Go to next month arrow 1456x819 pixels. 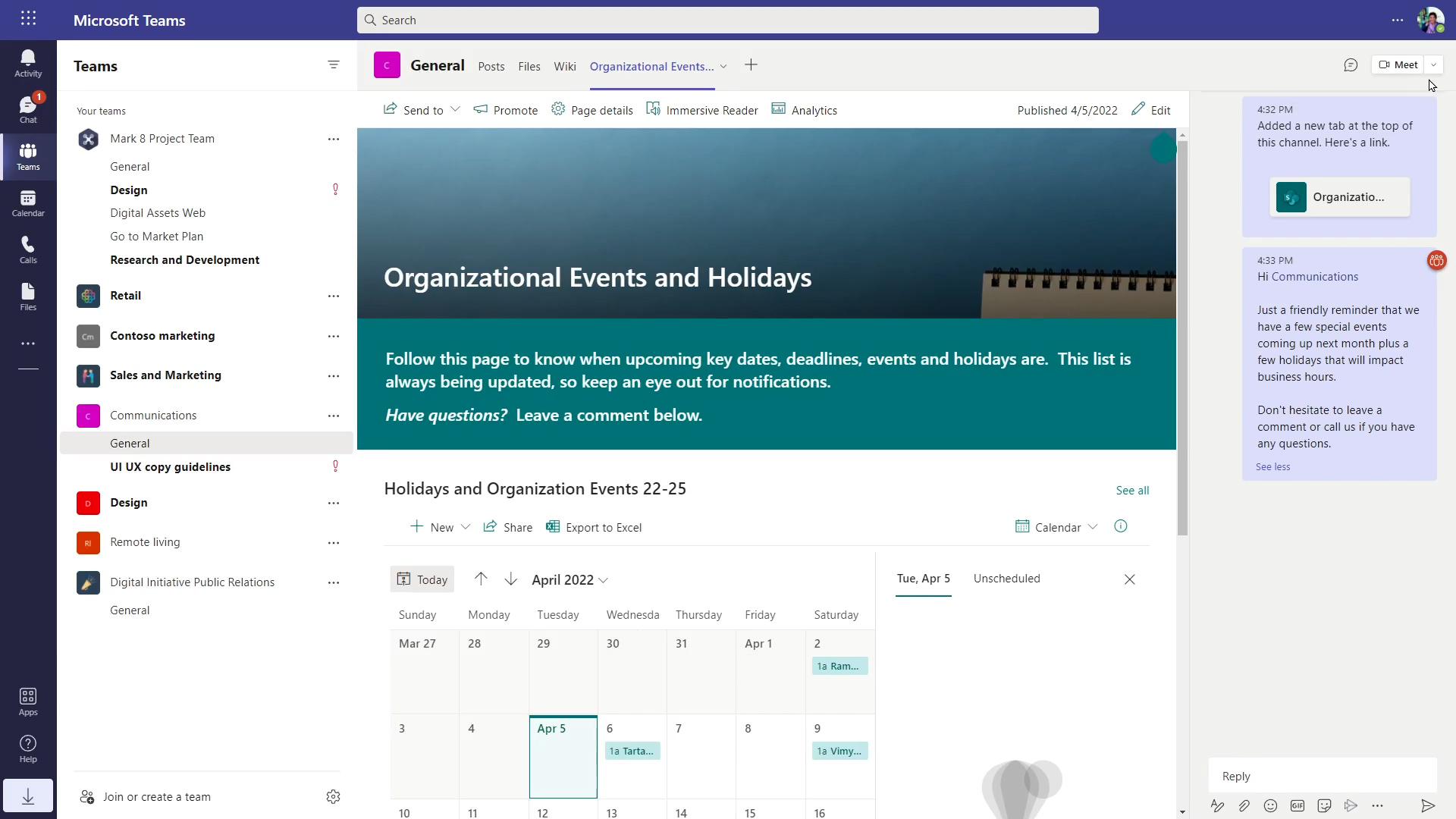(x=511, y=579)
